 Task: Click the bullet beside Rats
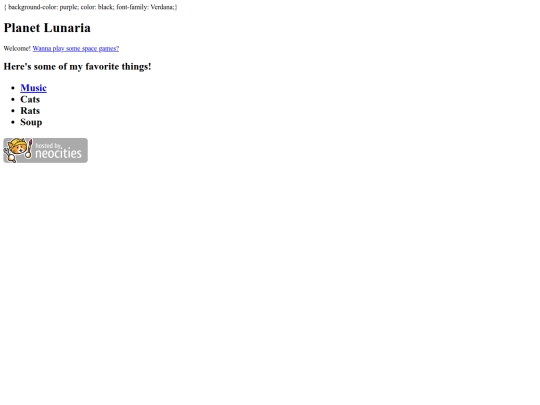[13, 111]
